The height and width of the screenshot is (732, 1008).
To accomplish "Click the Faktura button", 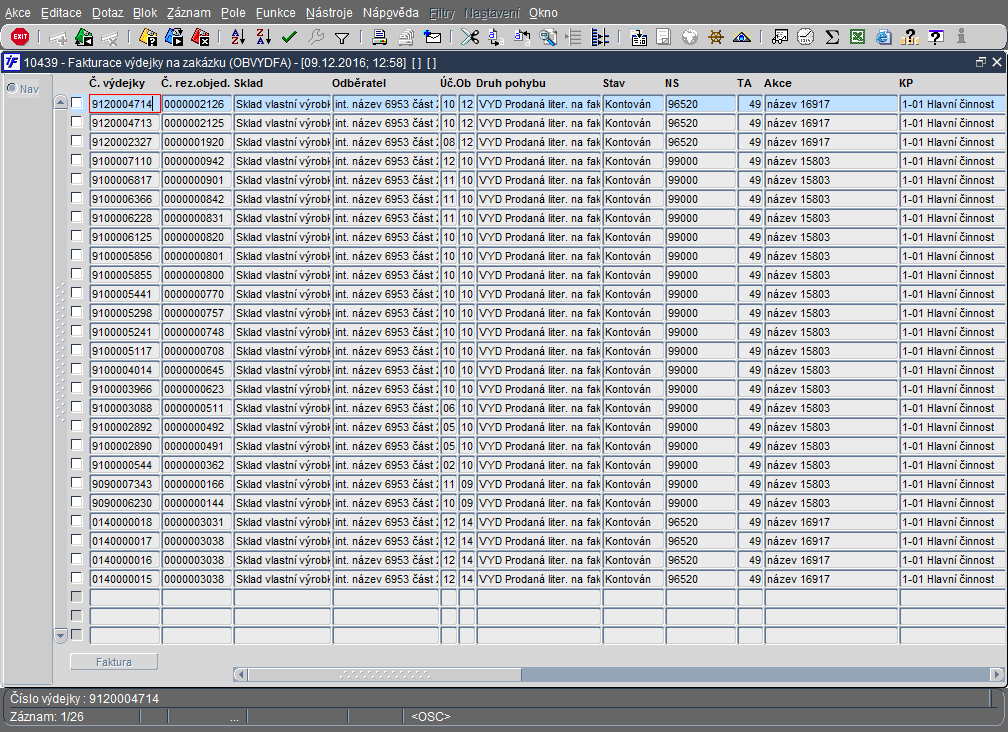I will click(x=114, y=662).
